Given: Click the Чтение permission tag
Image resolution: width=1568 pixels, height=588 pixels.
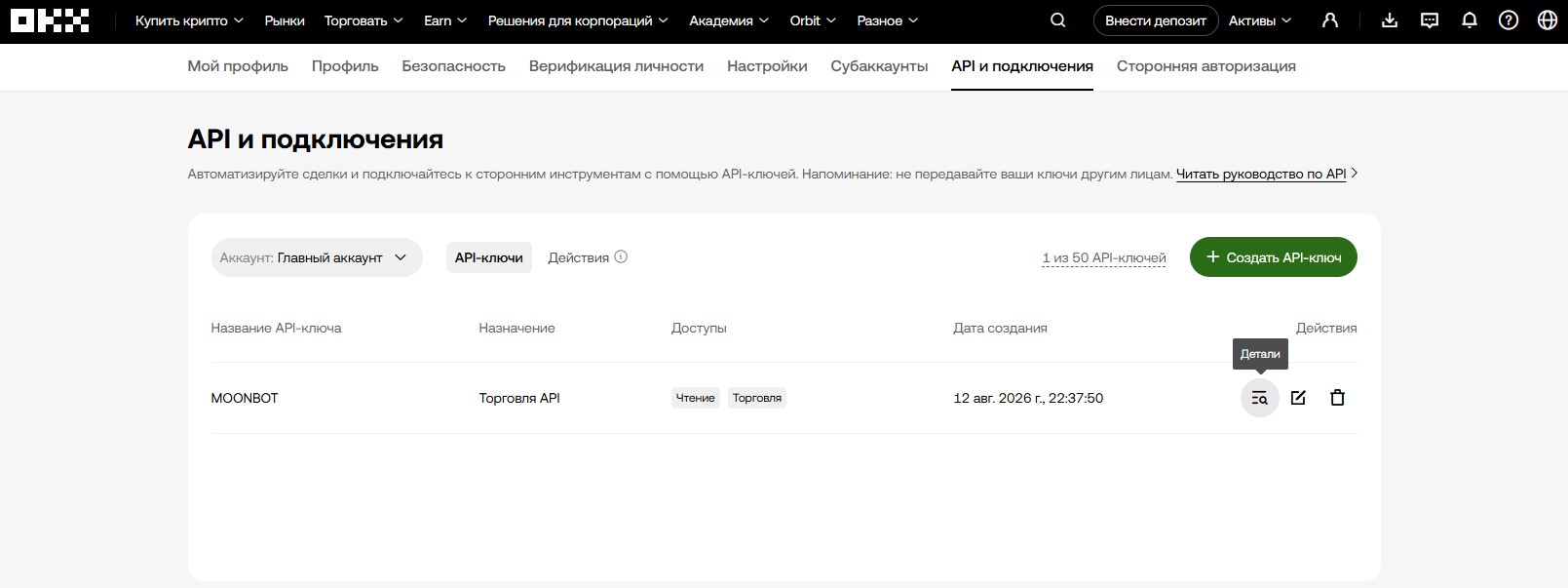Looking at the screenshot, I should tap(696, 398).
